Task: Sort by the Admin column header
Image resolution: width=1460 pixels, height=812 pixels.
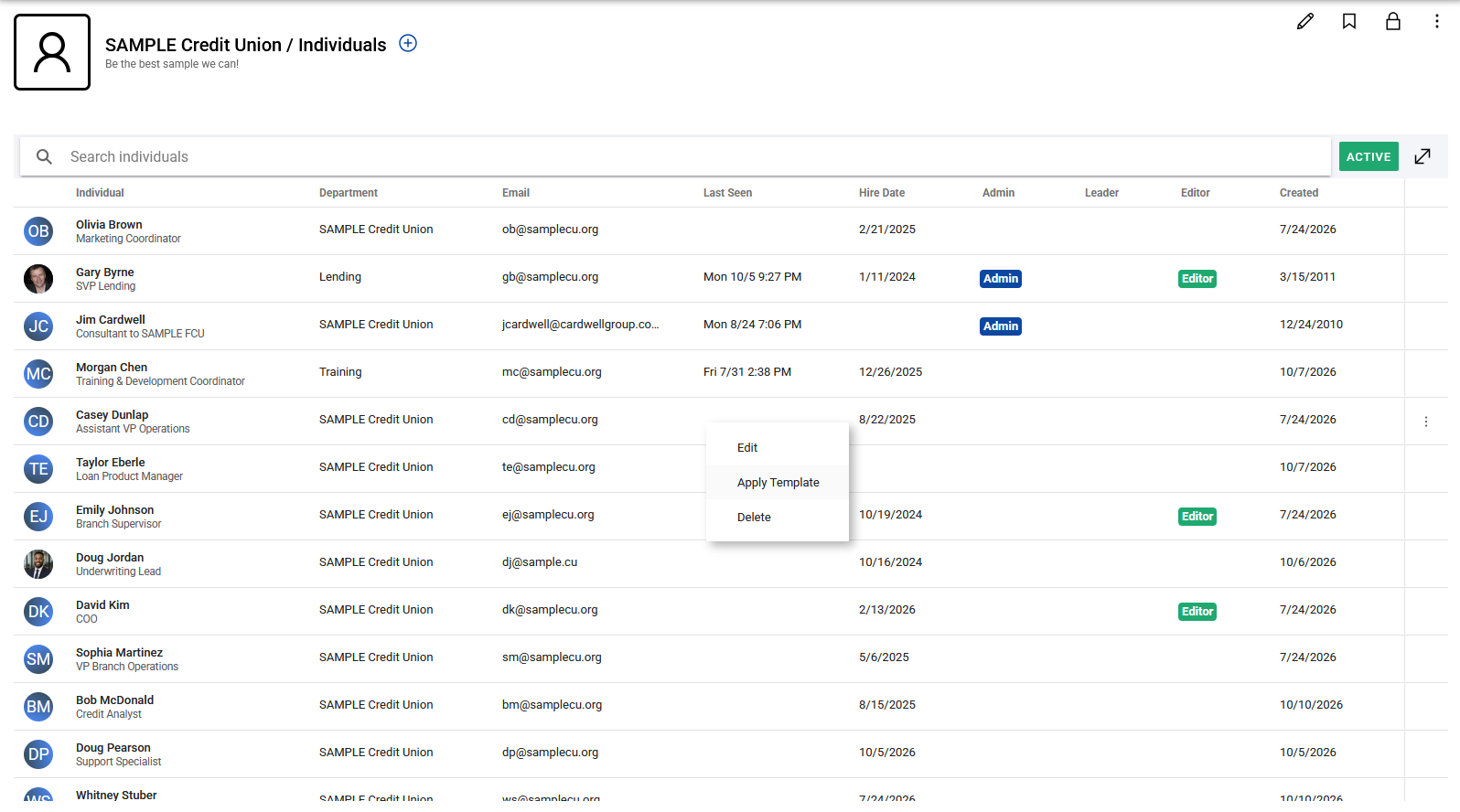Action: point(998,193)
